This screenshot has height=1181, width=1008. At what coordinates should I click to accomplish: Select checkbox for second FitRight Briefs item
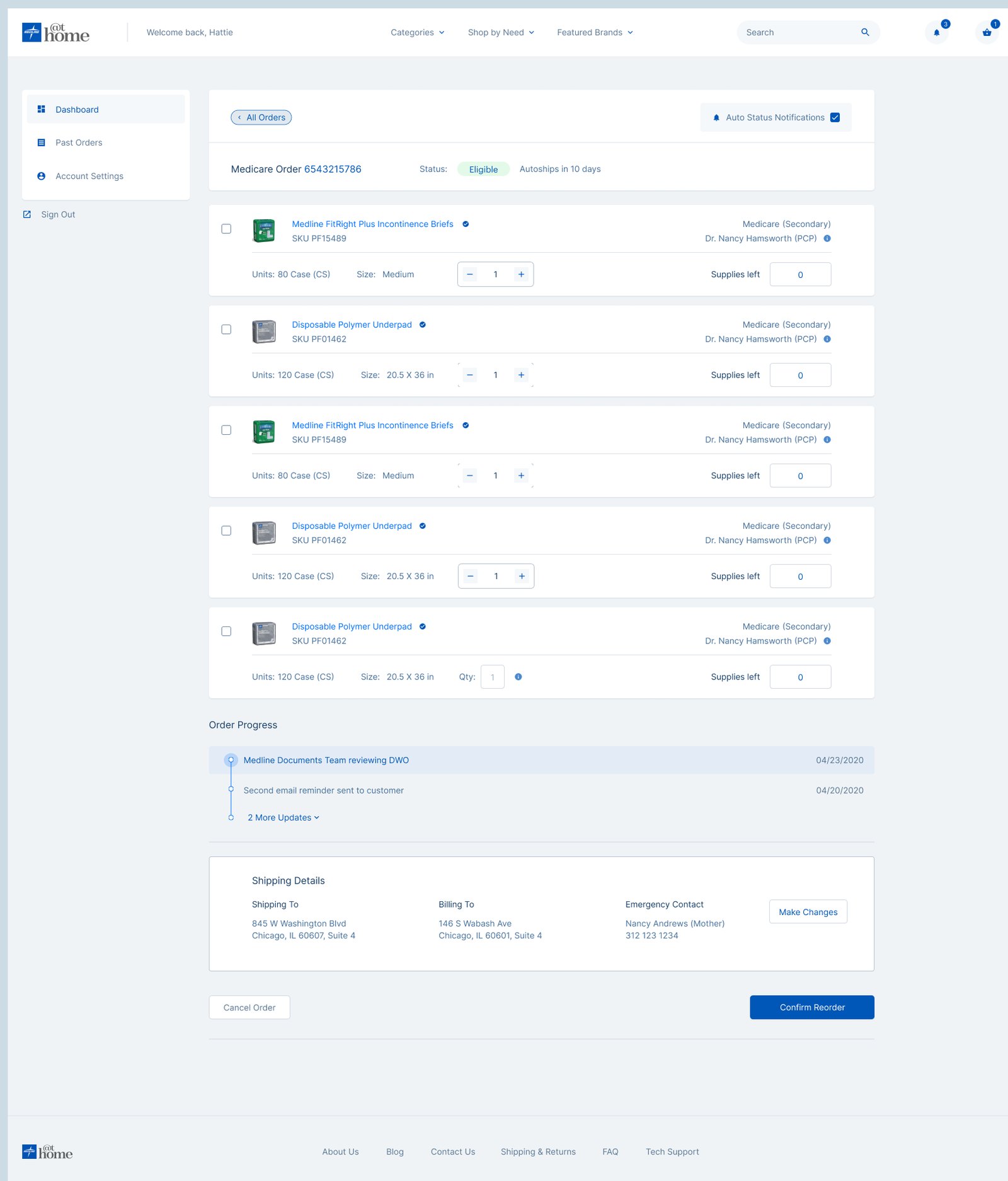click(226, 430)
